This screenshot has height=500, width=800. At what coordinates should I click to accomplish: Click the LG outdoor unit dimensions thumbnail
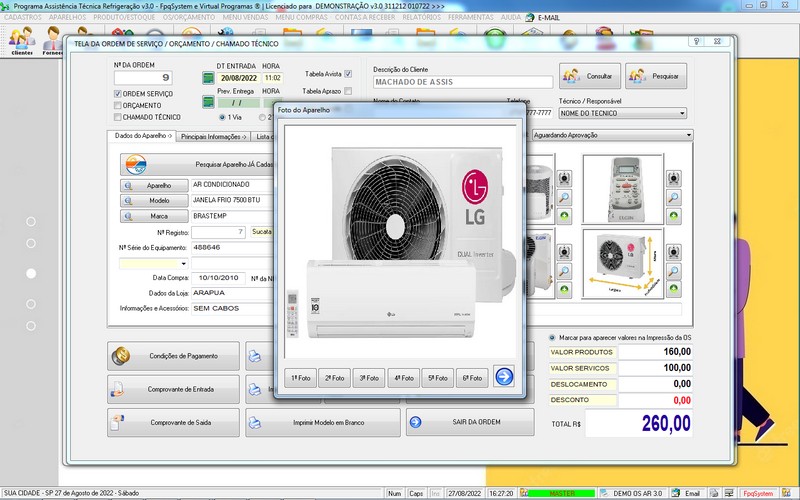coord(623,263)
